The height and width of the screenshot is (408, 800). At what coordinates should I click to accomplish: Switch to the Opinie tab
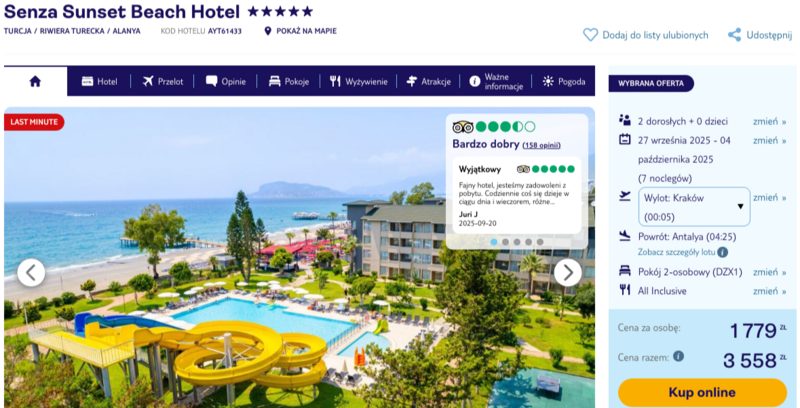tap(226, 82)
